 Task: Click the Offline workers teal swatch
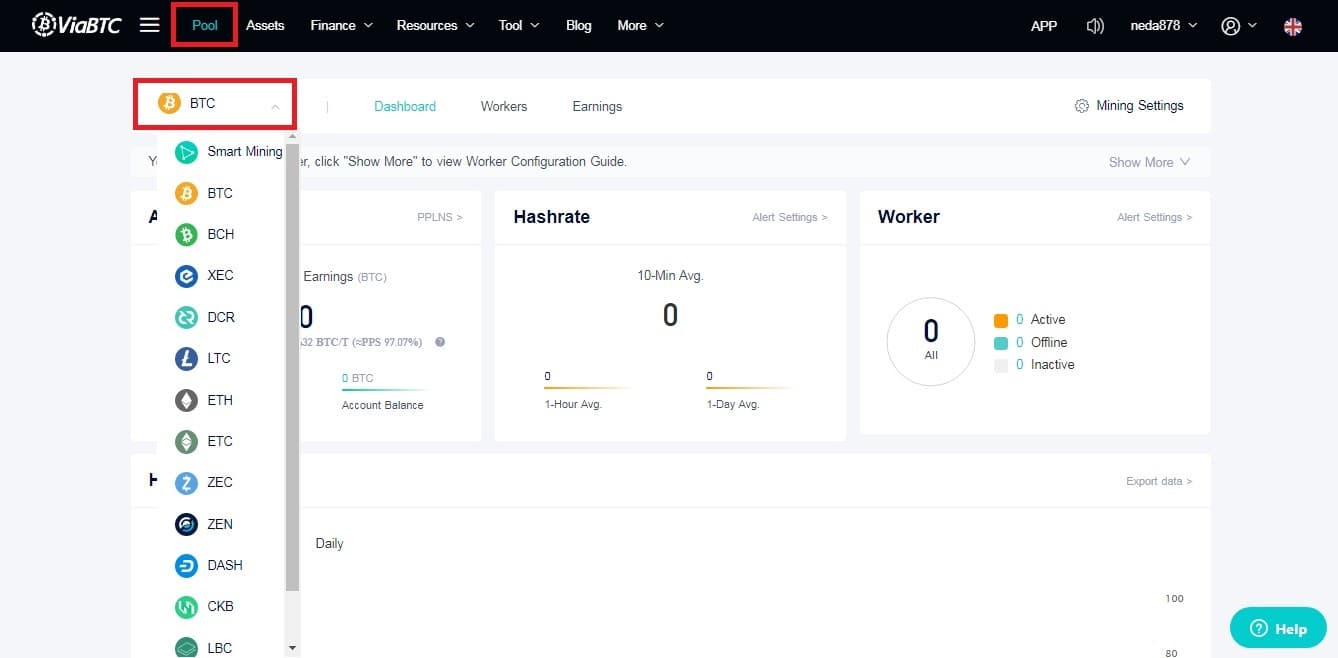1001,343
